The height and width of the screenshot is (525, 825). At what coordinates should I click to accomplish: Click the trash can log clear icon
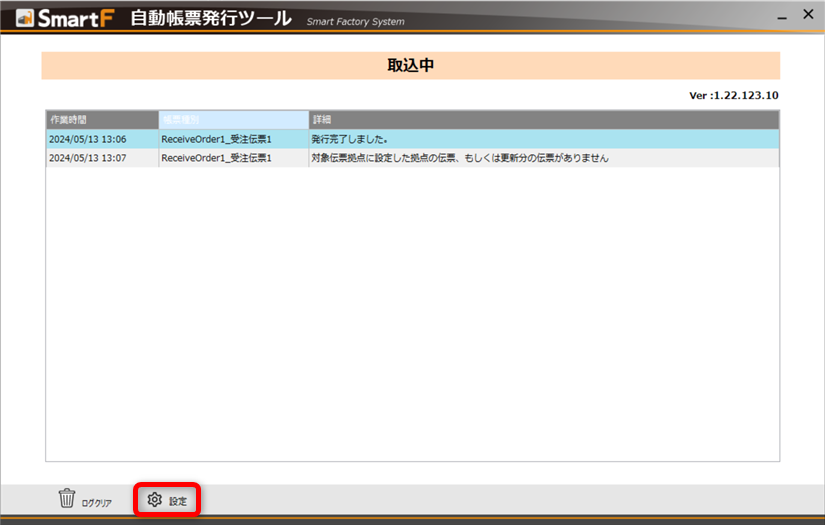[67, 498]
